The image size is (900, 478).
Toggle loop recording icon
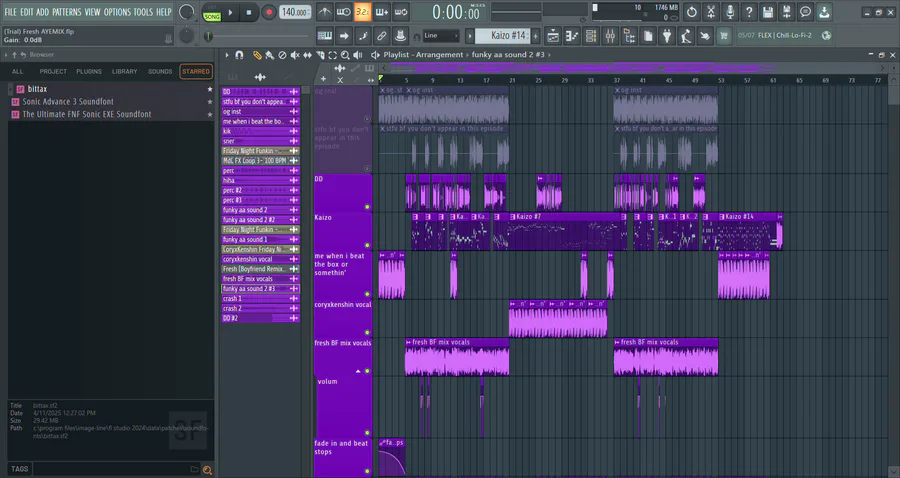tap(401, 11)
